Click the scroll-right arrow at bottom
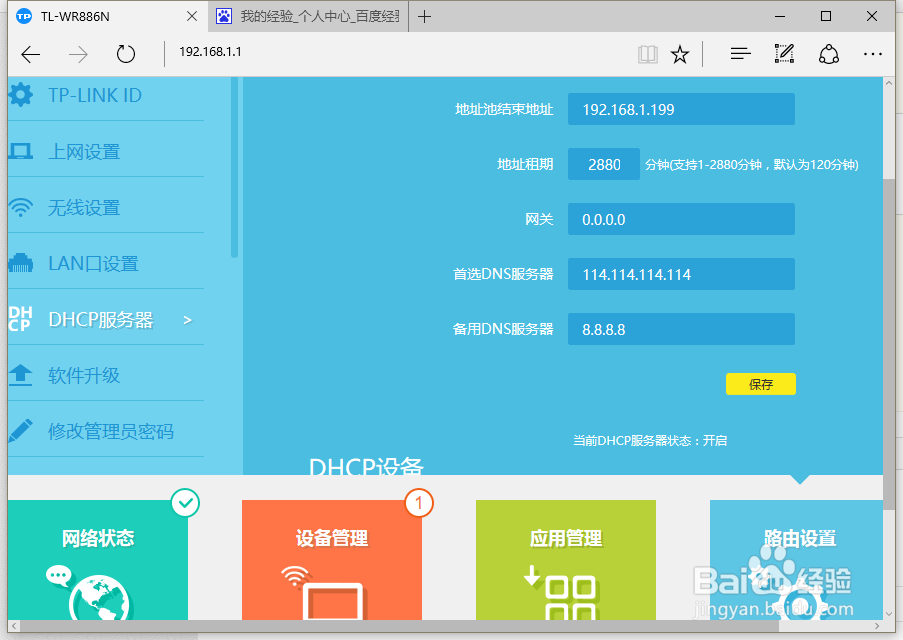Image resolution: width=903 pixels, height=640 pixels. (877, 626)
